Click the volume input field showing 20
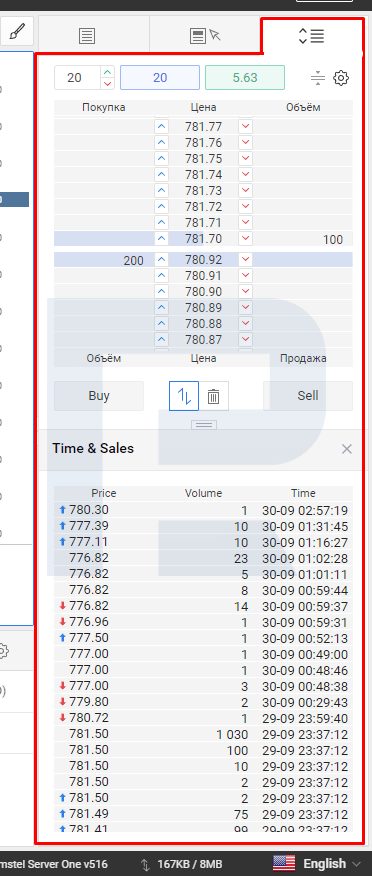372x876 pixels. pyautogui.click(x=78, y=78)
